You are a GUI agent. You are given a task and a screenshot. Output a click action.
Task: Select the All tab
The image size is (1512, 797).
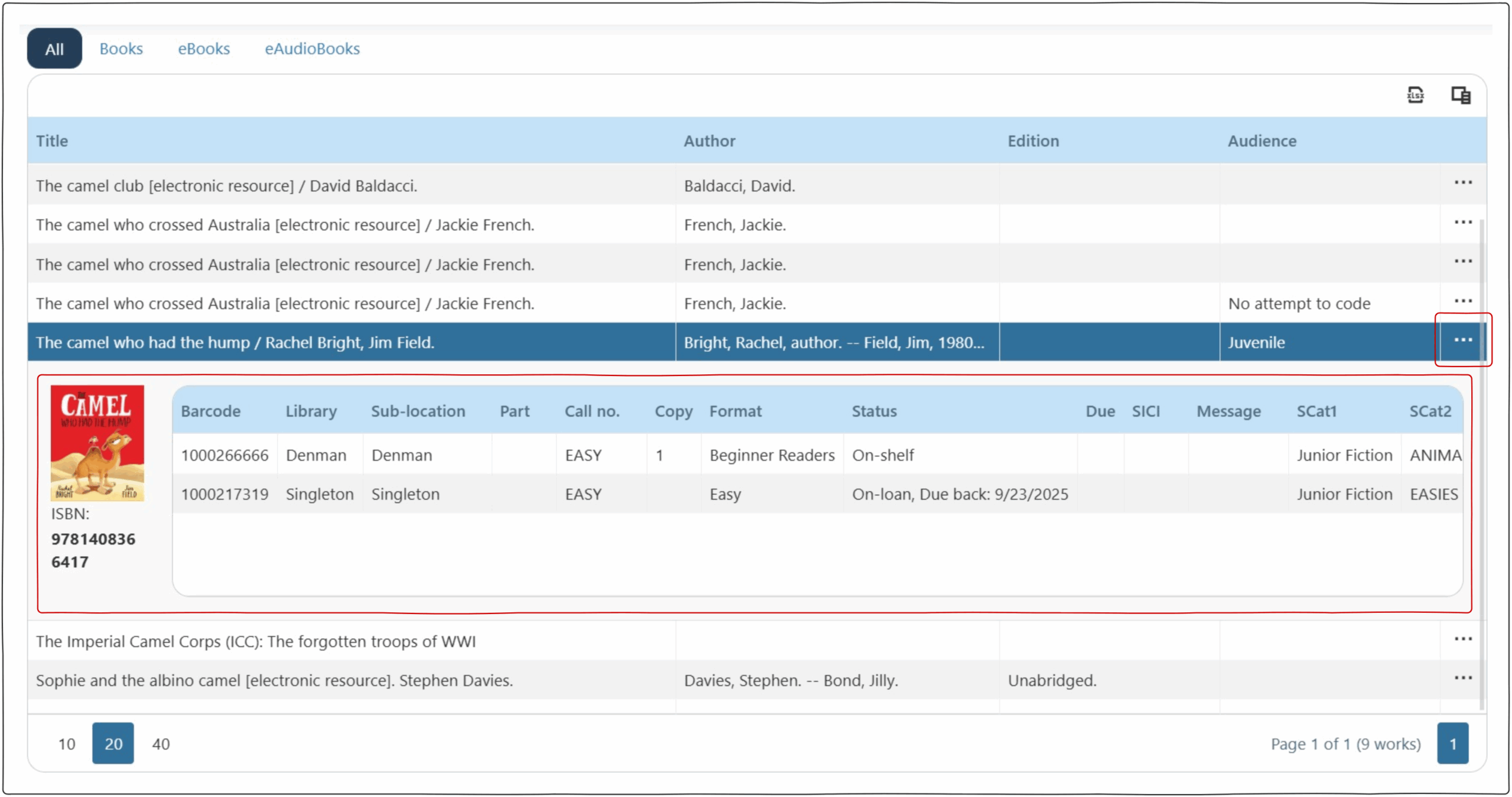(x=54, y=48)
